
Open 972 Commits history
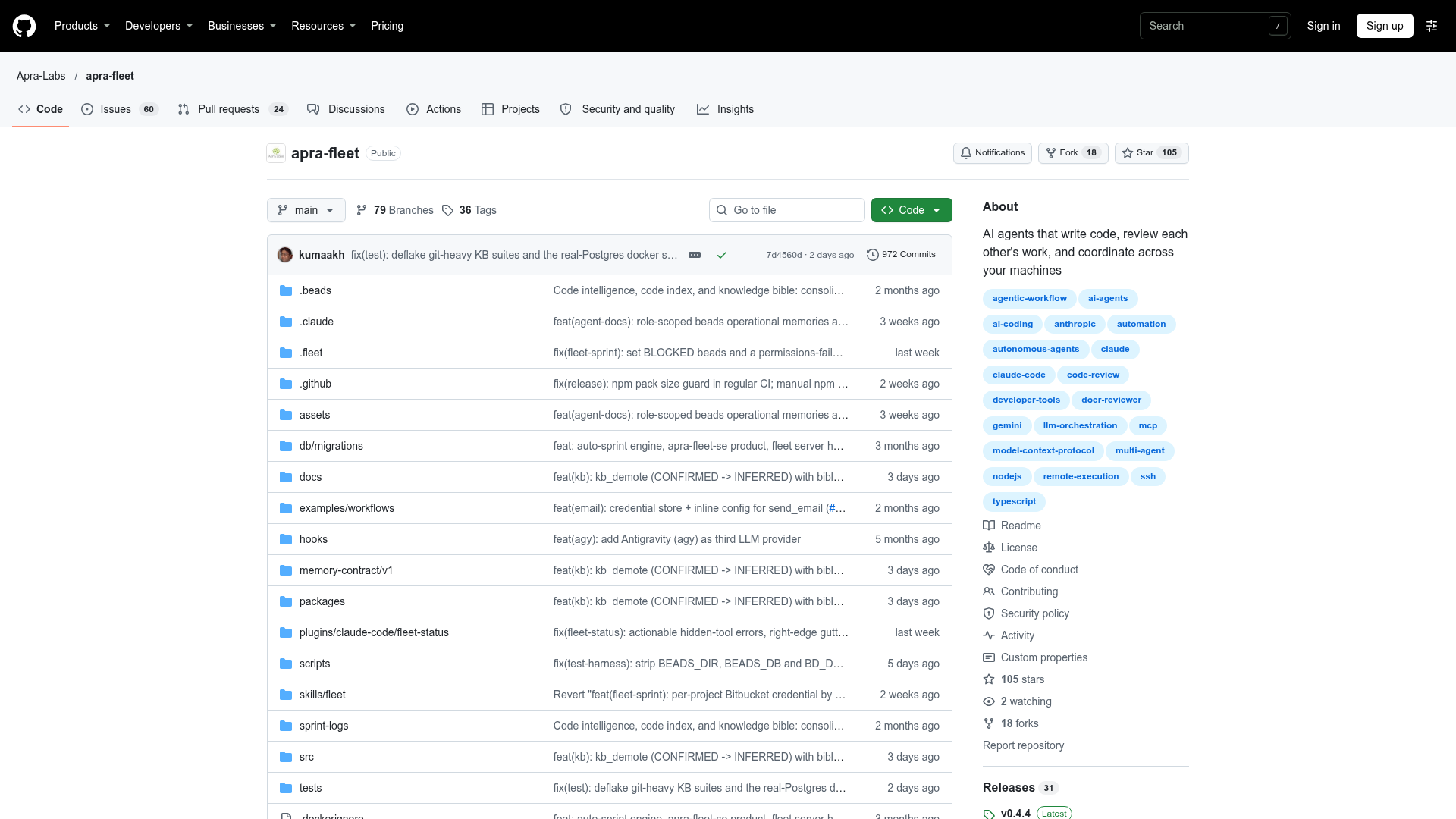click(x=901, y=255)
